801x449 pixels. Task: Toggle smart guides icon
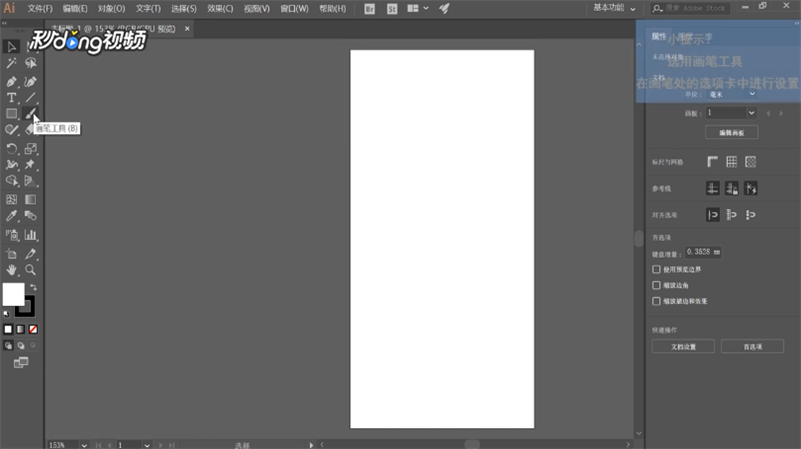click(x=750, y=188)
